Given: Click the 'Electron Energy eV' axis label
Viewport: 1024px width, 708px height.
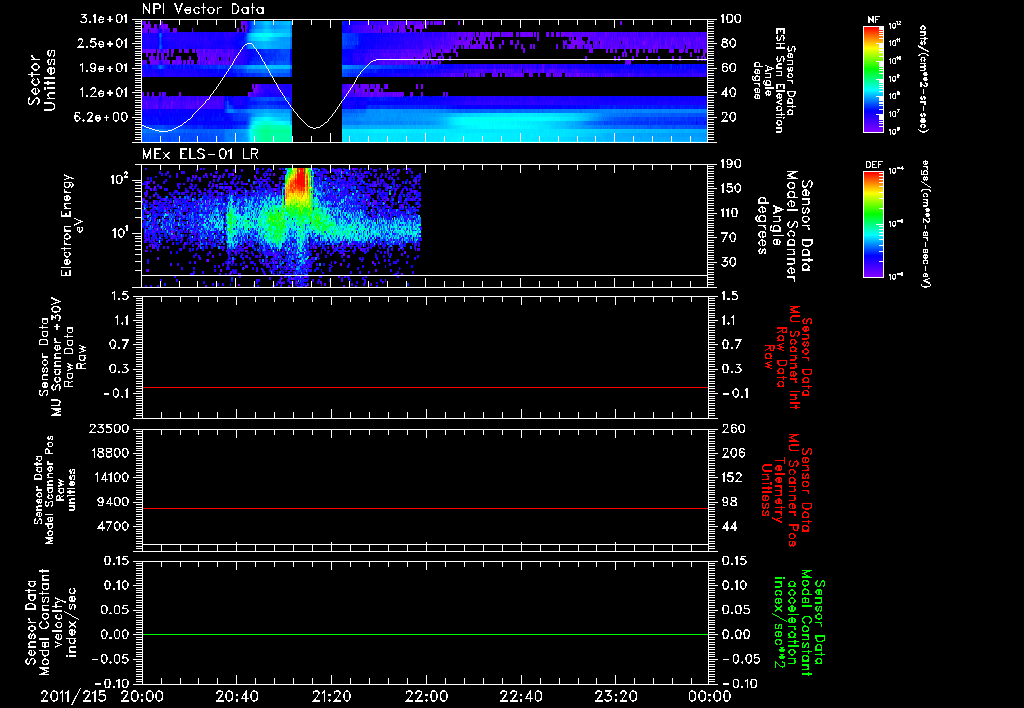Looking at the screenshot, I should (72, 225).
